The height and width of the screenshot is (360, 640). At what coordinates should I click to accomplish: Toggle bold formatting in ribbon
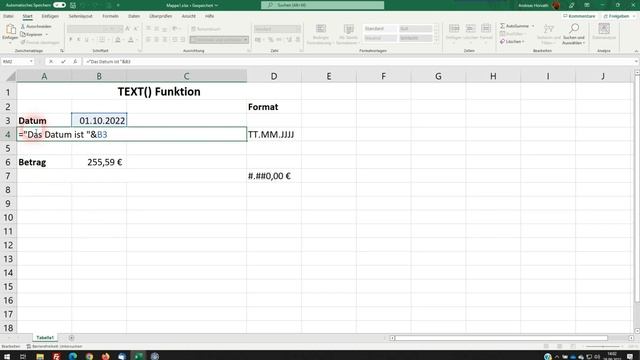(70, 40)
